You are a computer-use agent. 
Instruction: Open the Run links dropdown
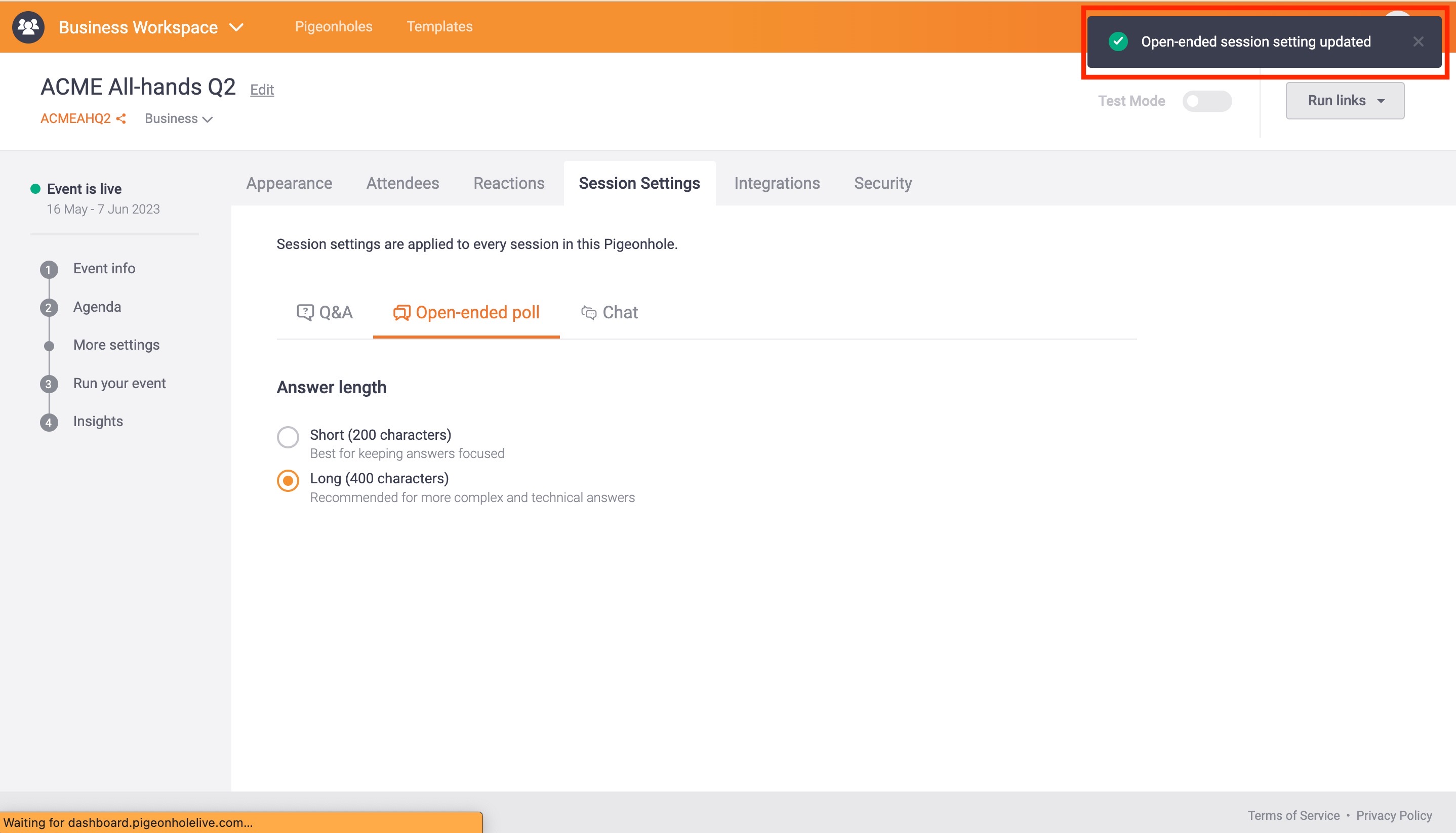[x=1345, y=101]
